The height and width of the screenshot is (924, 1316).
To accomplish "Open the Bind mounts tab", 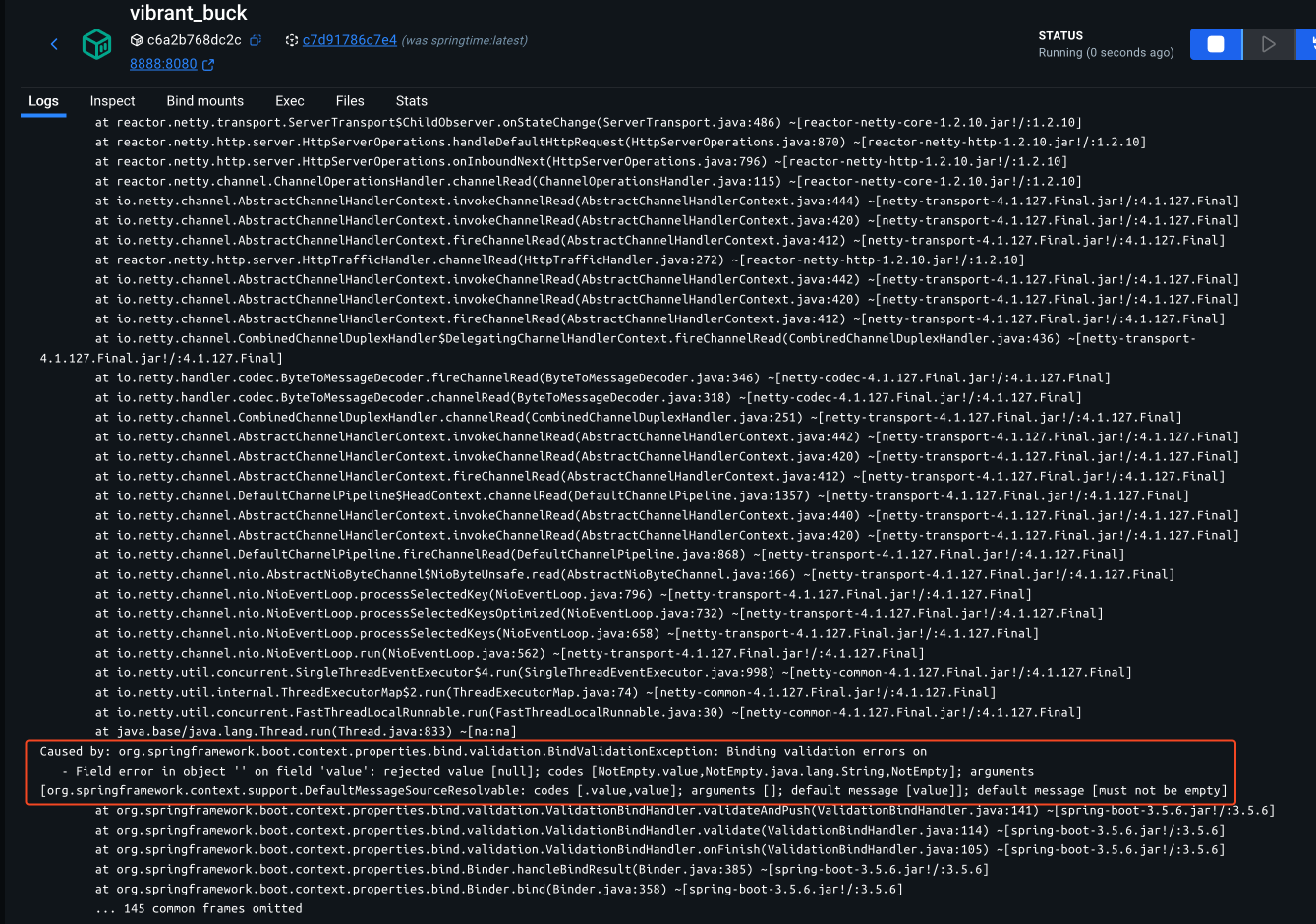I will click(x=204, y=101).
